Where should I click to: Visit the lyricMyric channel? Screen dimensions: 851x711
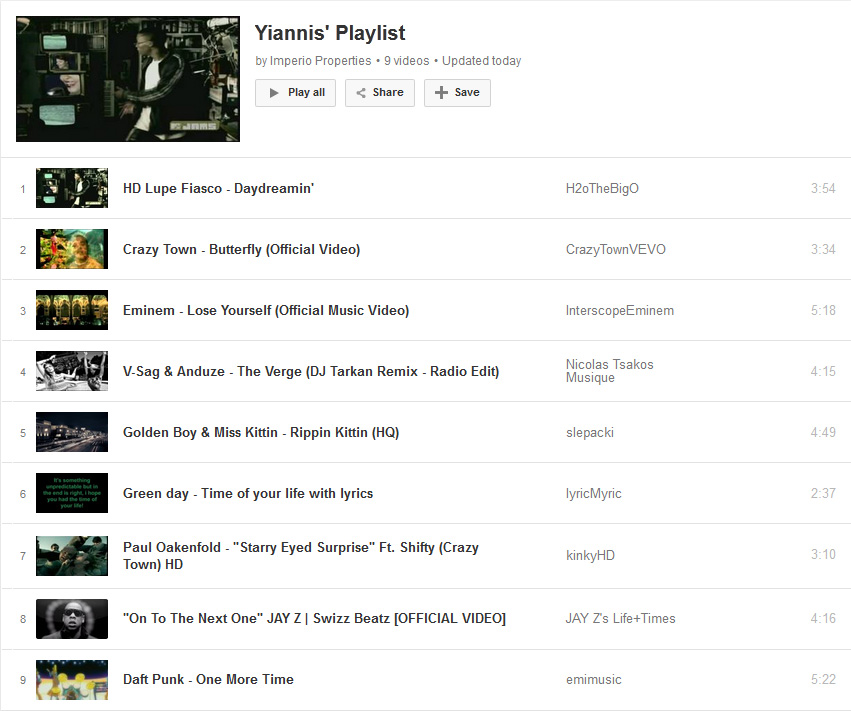tap(594, 493)
